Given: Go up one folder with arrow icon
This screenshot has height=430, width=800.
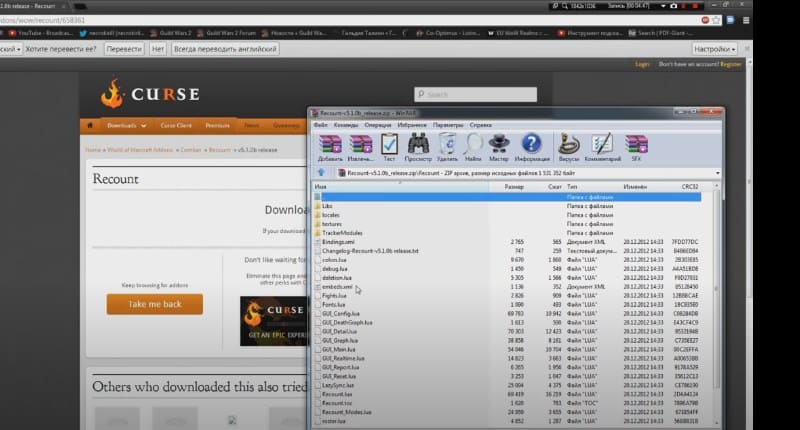Looking at the screenshot, I should (321, 172).
